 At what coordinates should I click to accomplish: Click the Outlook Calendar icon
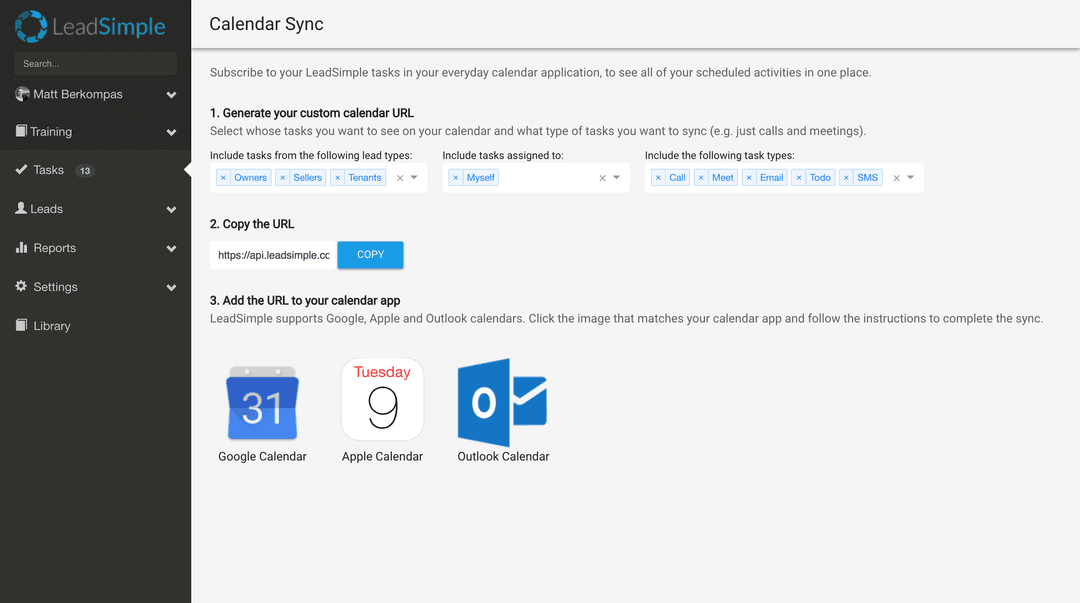coord(502,402)
